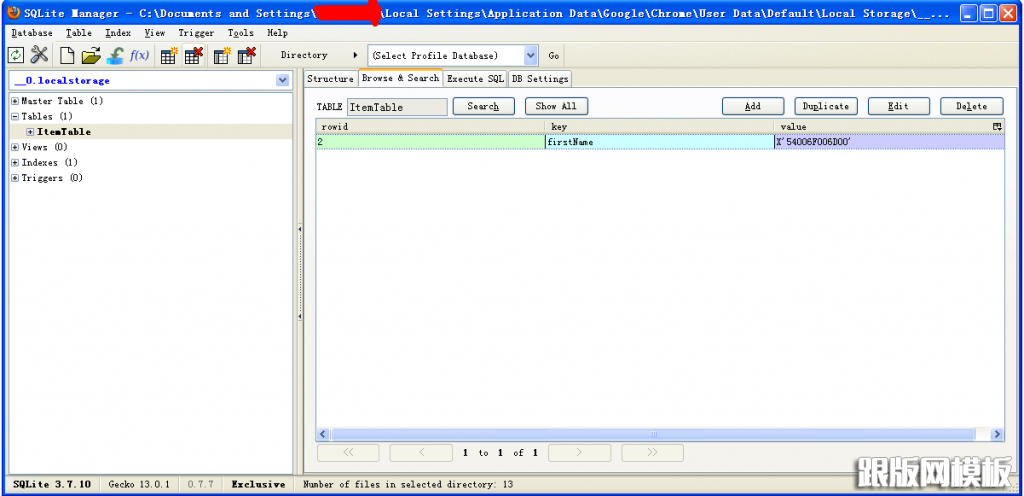Click the horizontal scrollbar thumb
This screenshot has height=496, width=1024.
coord(652,434)
